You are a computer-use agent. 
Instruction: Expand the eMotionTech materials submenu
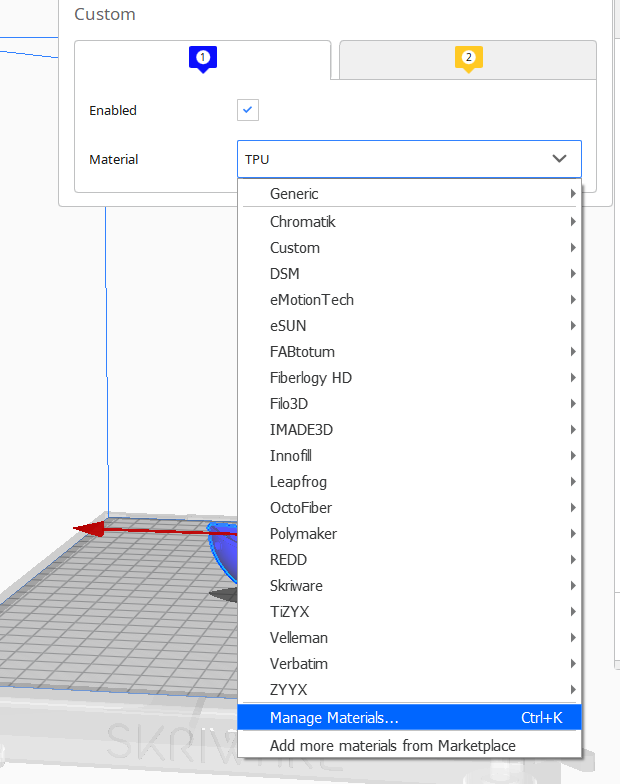point(409,300)
